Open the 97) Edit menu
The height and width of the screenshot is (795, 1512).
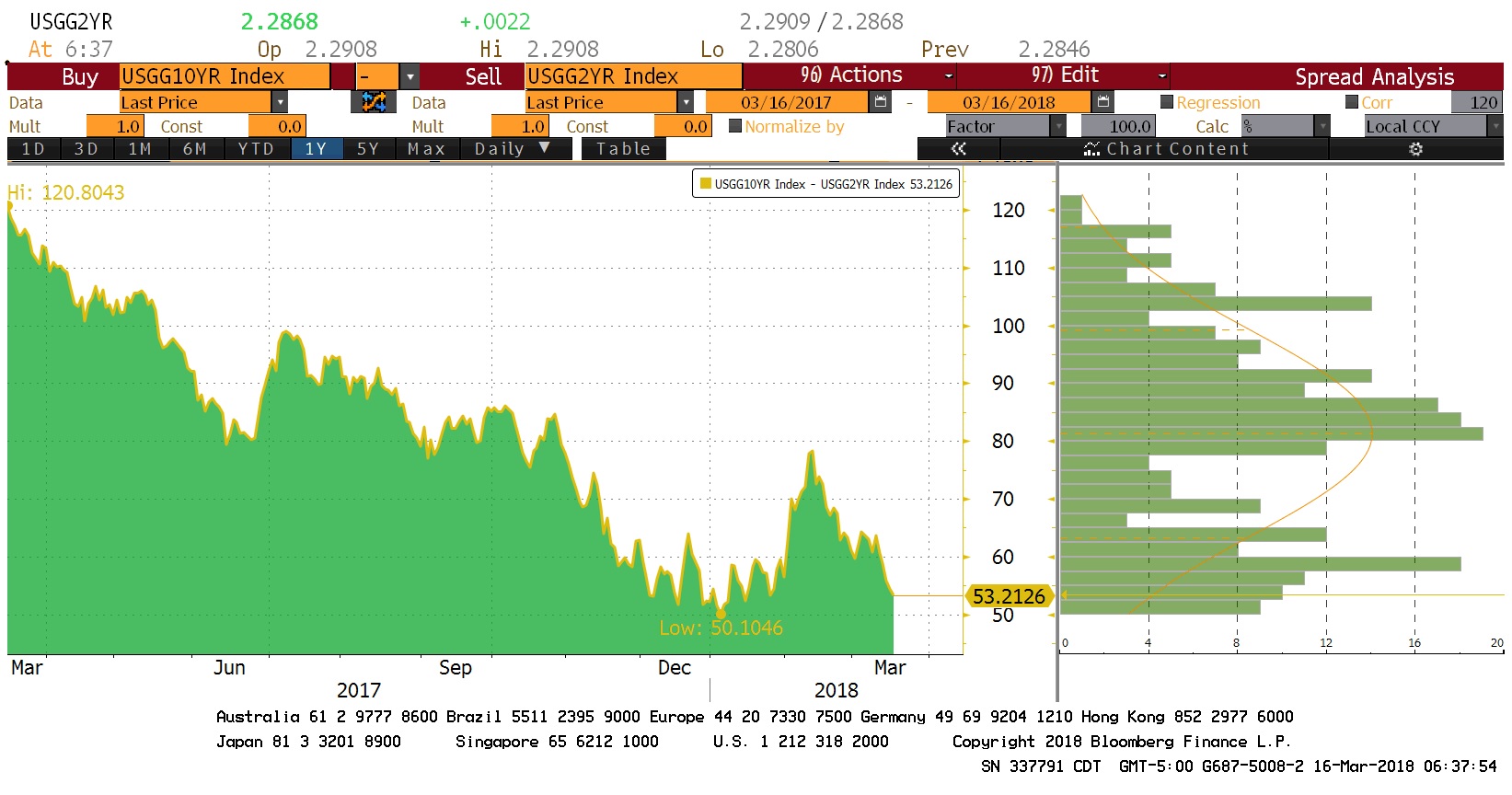click(x=1065, y=75)
